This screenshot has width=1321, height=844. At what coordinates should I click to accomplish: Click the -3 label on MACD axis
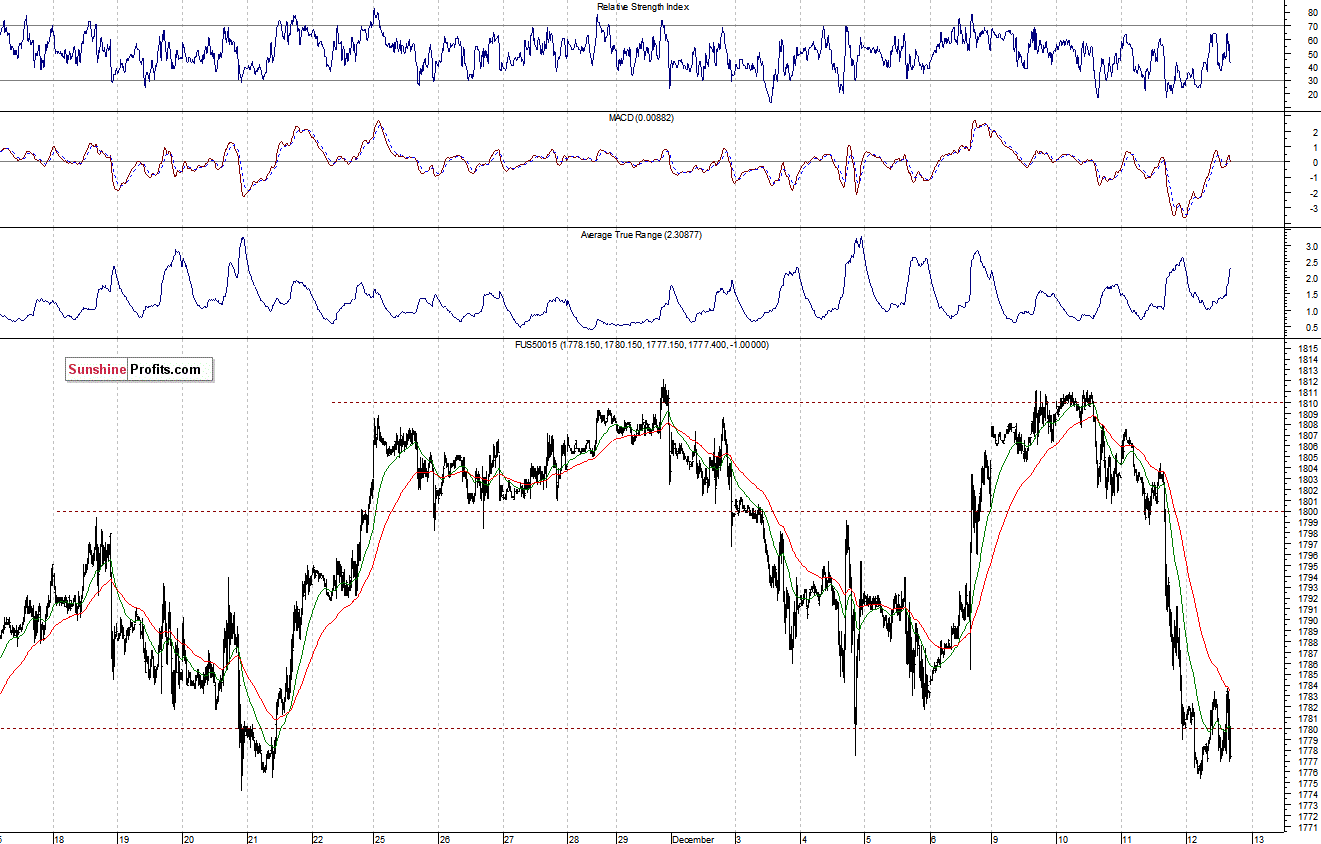pyautogui.click(x=1313, y=209)
